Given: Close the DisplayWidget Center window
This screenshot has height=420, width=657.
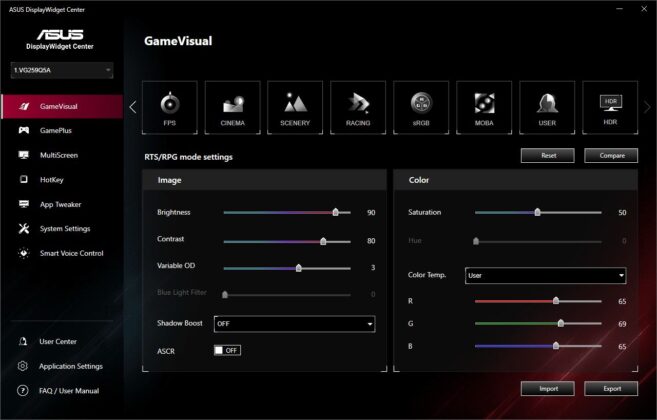Looking at the screenshot, I should (x=644, y=8).
